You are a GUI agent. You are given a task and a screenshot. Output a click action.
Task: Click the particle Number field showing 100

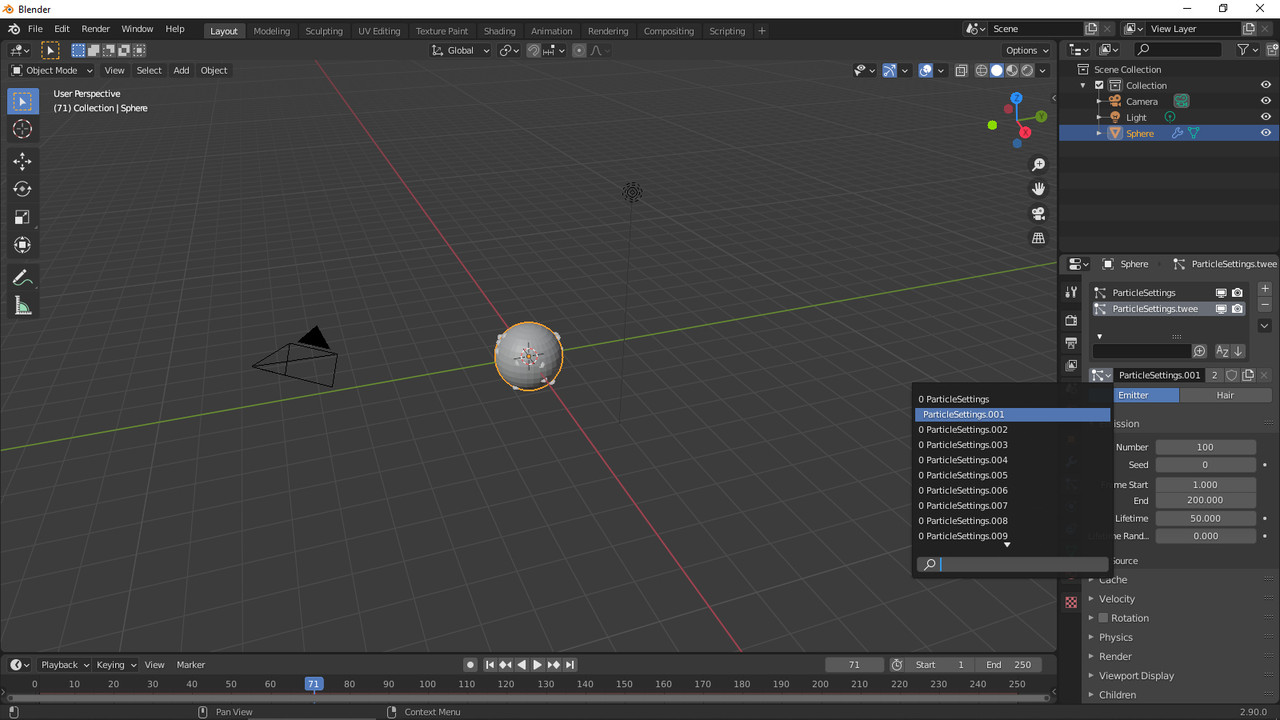point(1205,447)
